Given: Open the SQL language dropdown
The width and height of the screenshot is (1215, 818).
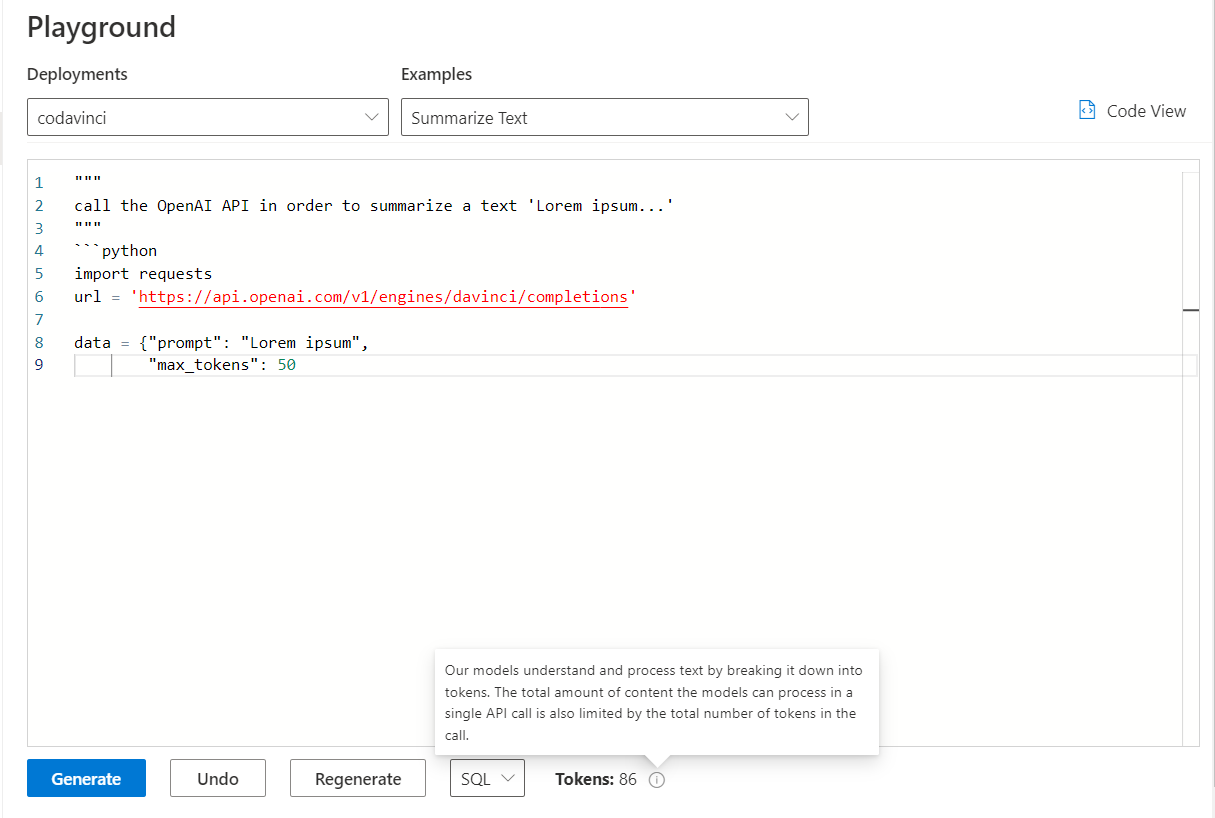Looking at the screenshot, I should click(x=487, y=777).
